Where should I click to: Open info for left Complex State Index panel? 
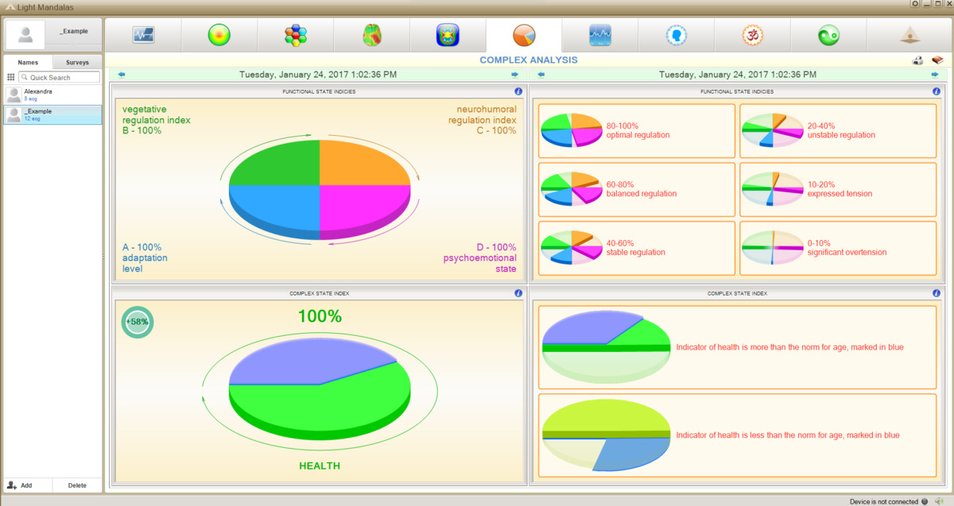518,294
